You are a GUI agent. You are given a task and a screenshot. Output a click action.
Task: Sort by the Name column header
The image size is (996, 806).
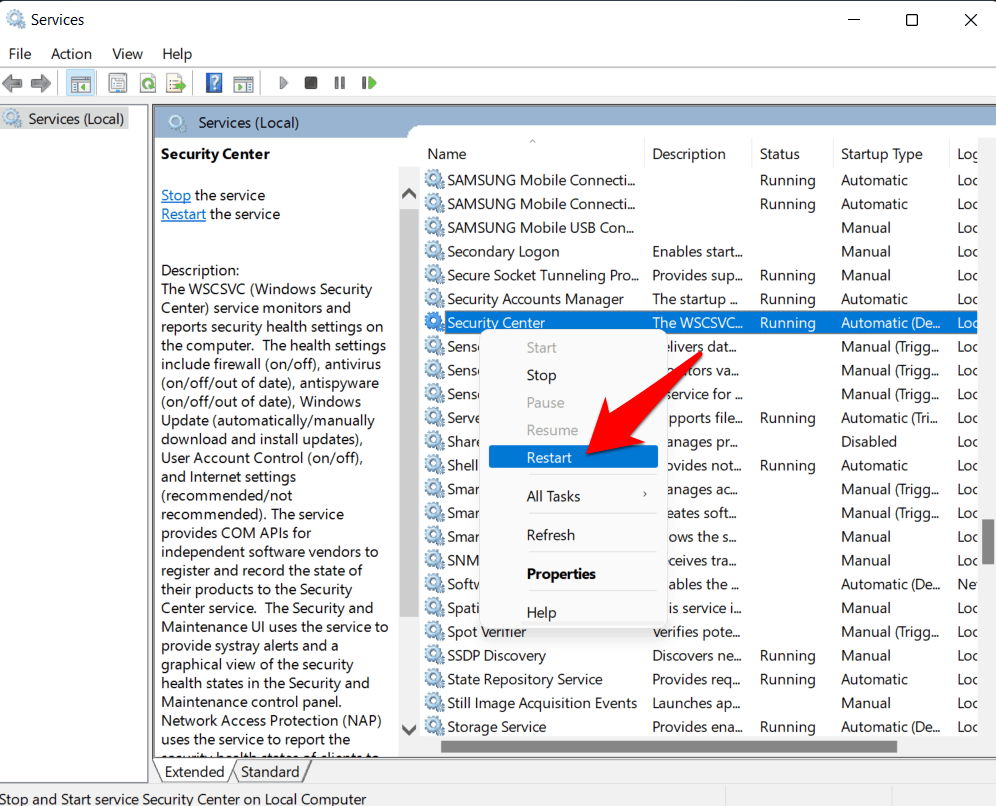[x=447, y=154]
